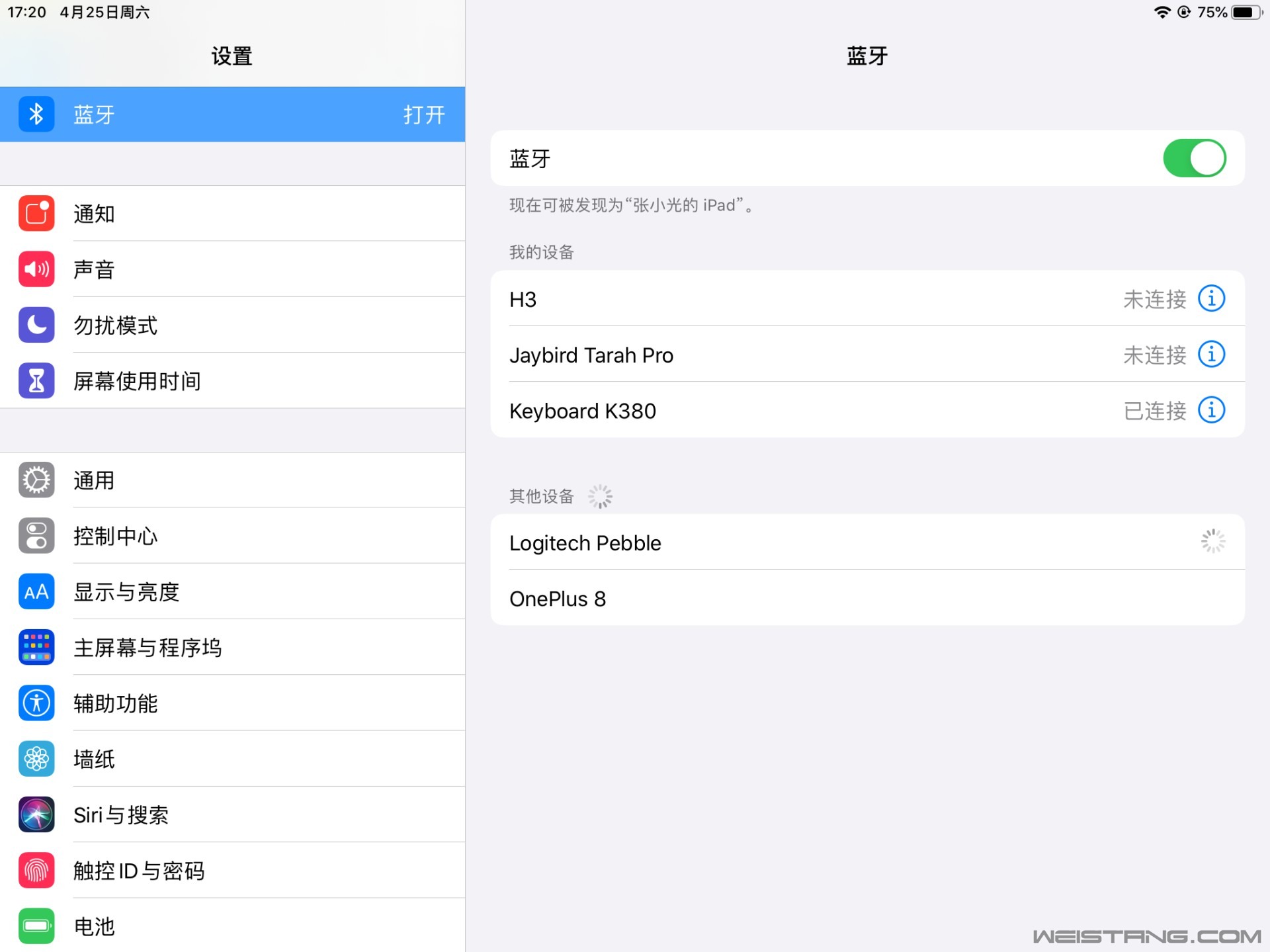Tap the Wi-Fi status icon

1162,12
